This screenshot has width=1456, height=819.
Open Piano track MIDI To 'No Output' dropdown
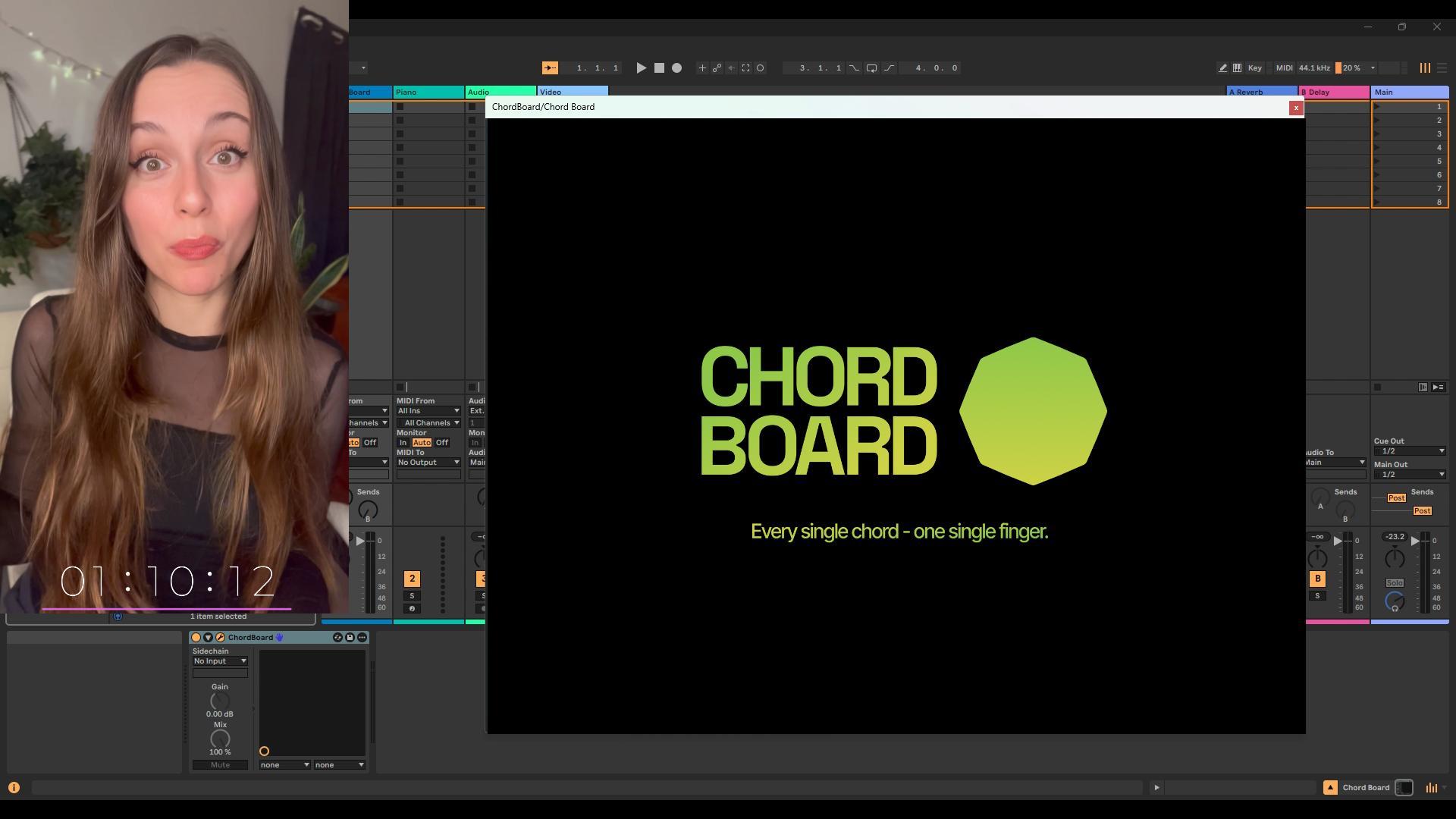pyautogui.click(x=428, y=463)
